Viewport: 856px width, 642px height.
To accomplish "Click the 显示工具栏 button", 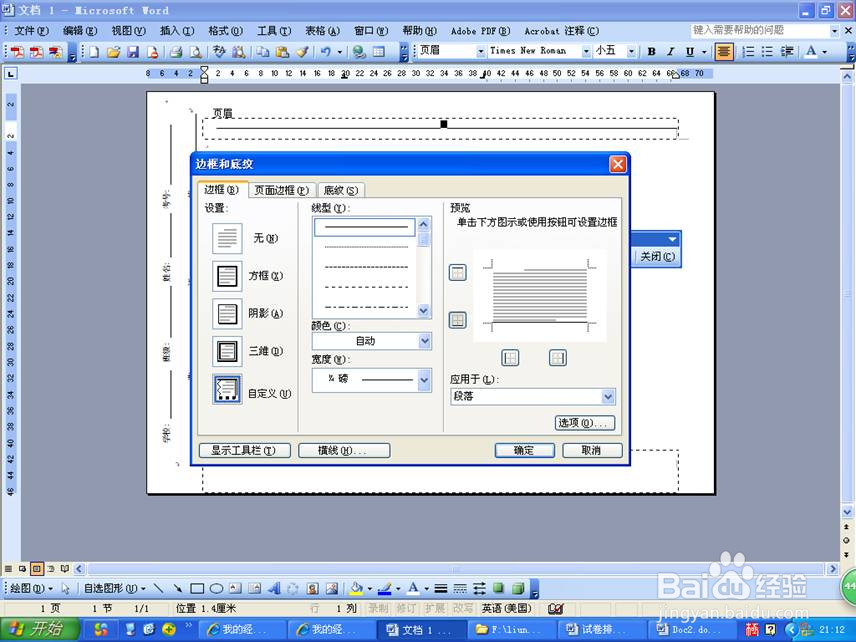I will [x=244, y=450].
